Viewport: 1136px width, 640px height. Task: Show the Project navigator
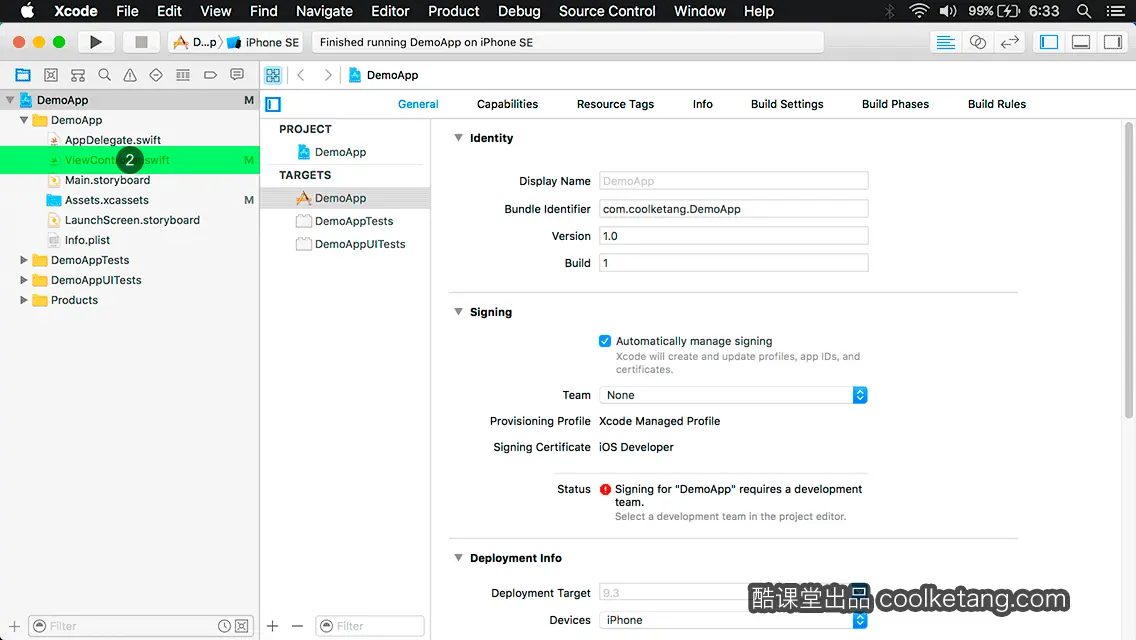(23, 75)
